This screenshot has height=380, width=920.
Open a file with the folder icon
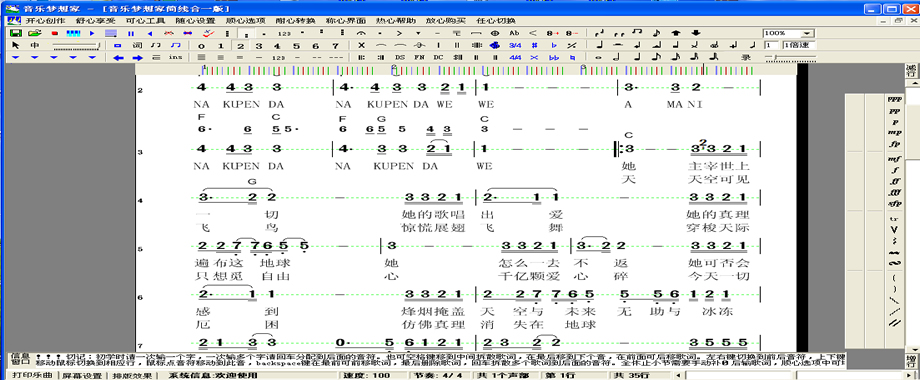click(35, 33)
